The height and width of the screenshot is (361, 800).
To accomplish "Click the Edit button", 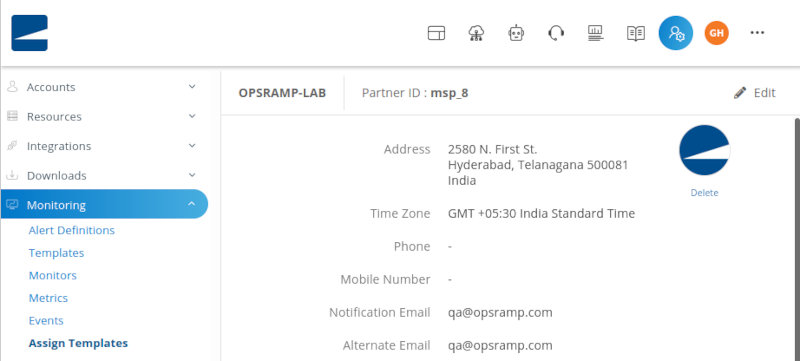I will [755, 93].
